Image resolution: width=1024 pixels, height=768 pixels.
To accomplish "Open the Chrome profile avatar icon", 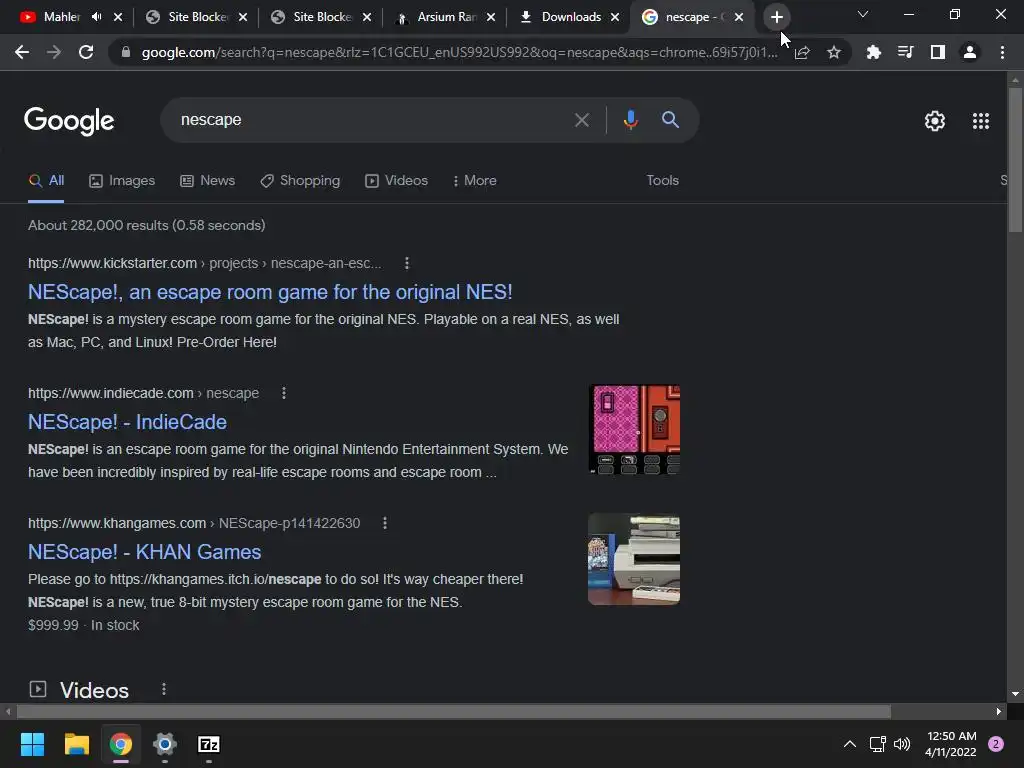I will pos(970,52).
